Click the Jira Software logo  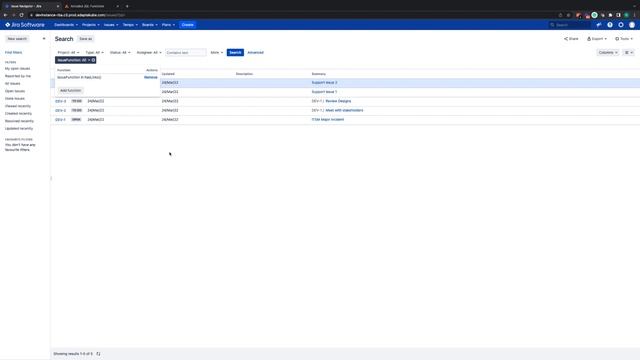point(25,25)
